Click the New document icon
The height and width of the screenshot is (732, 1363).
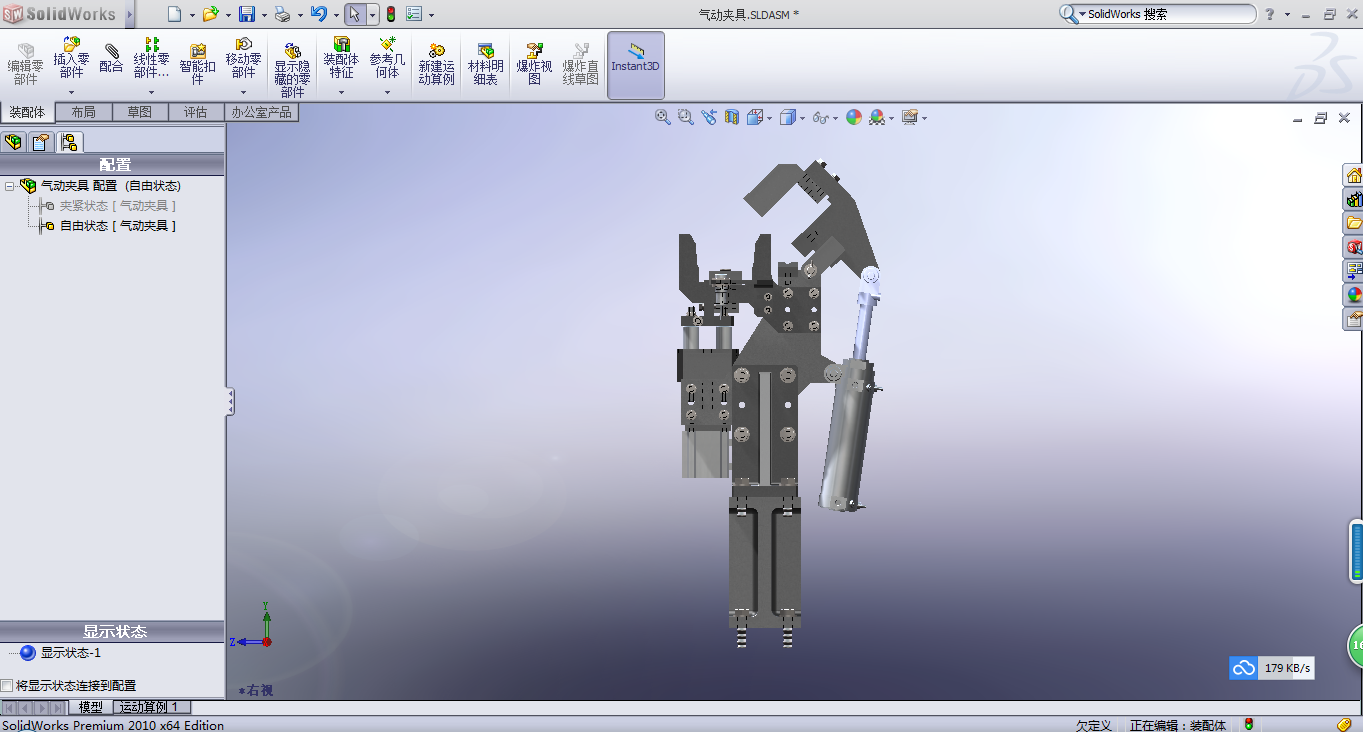175,14
